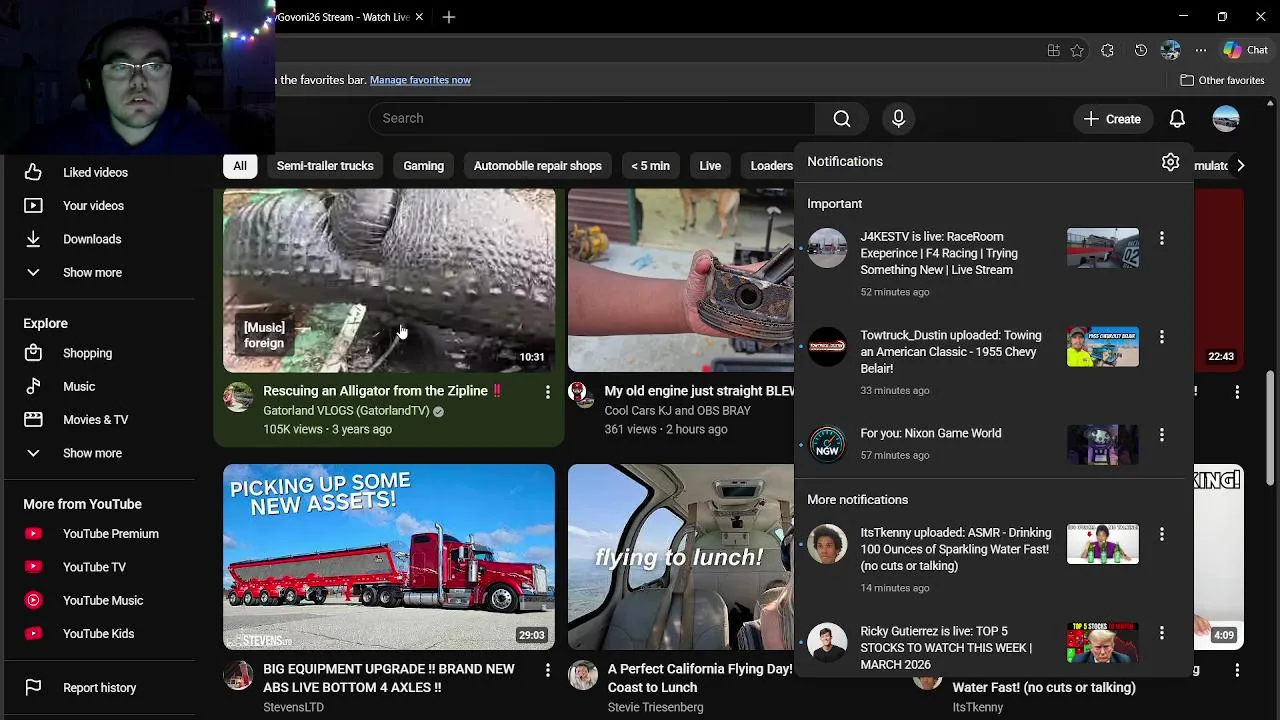
Task: Play the flying to lunch thumbnail
Action: coord(681,557)
